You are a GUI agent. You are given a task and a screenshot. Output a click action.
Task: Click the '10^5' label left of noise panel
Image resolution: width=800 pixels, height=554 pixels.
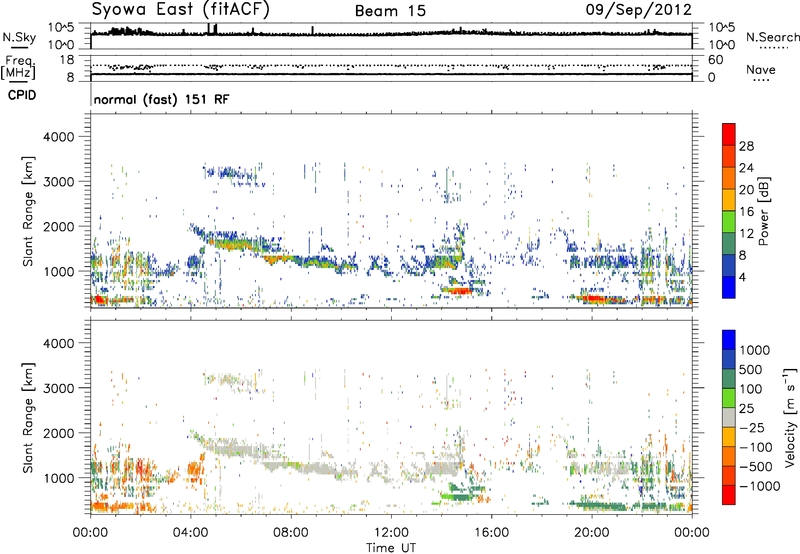[61, 27]
